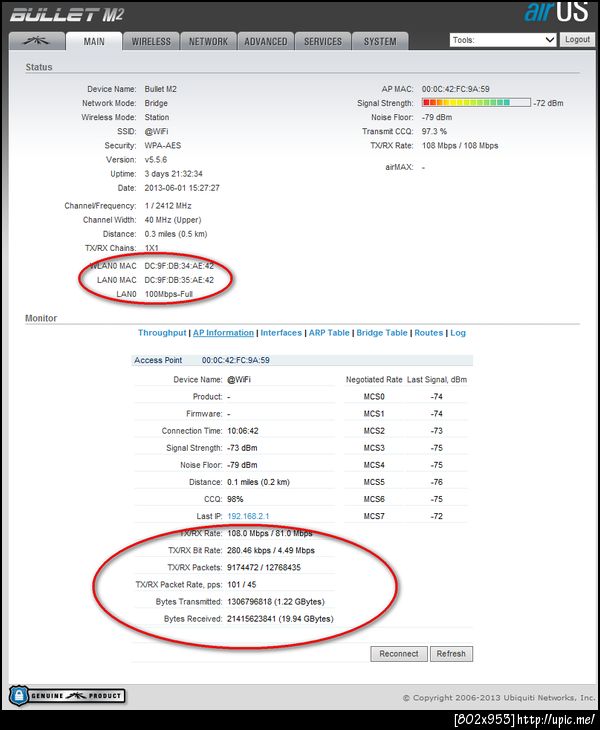The width and height of the screenshot is (600, 730).
Task: Click Bytes Received 21415623841 value
Action: pyautogui.click(x=280, y=619)
